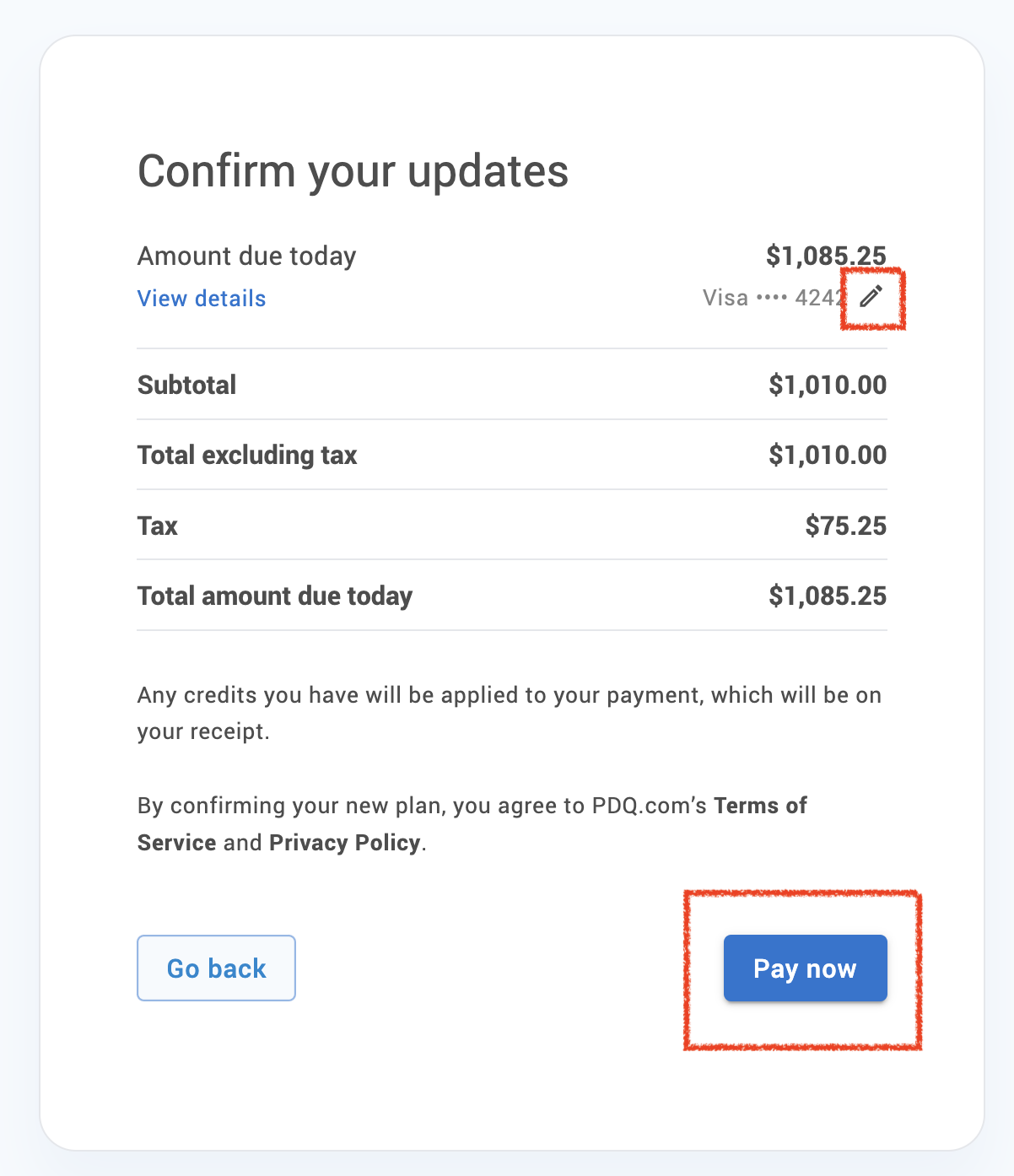Click the Total amount due today value
Image resolution: width=1014 pixels, height=1176 pixels.
(x=827, y=596)
